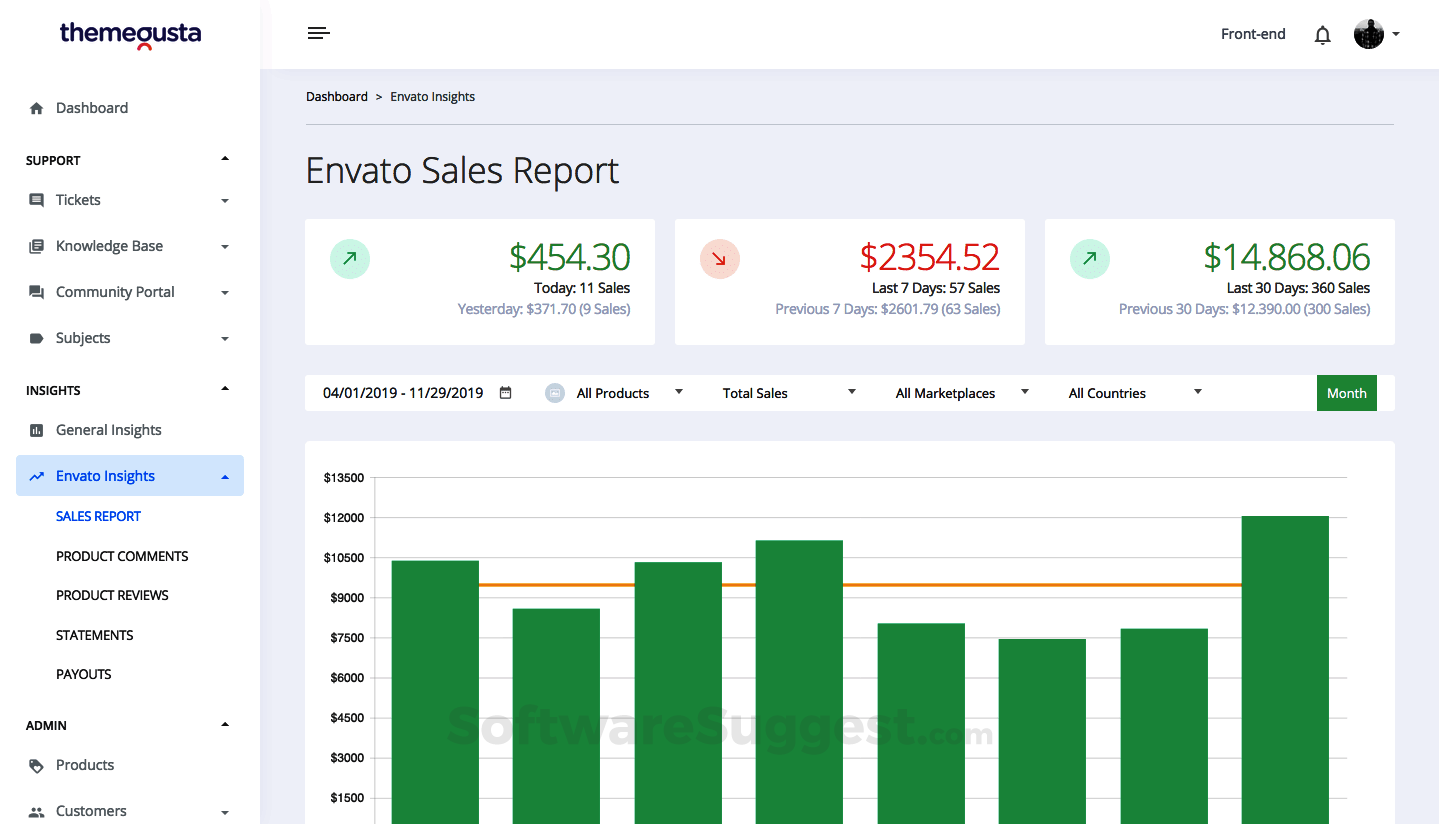Expand the Knowledge Base submenu arrow

pyautogui.click(x=225, y=247)
